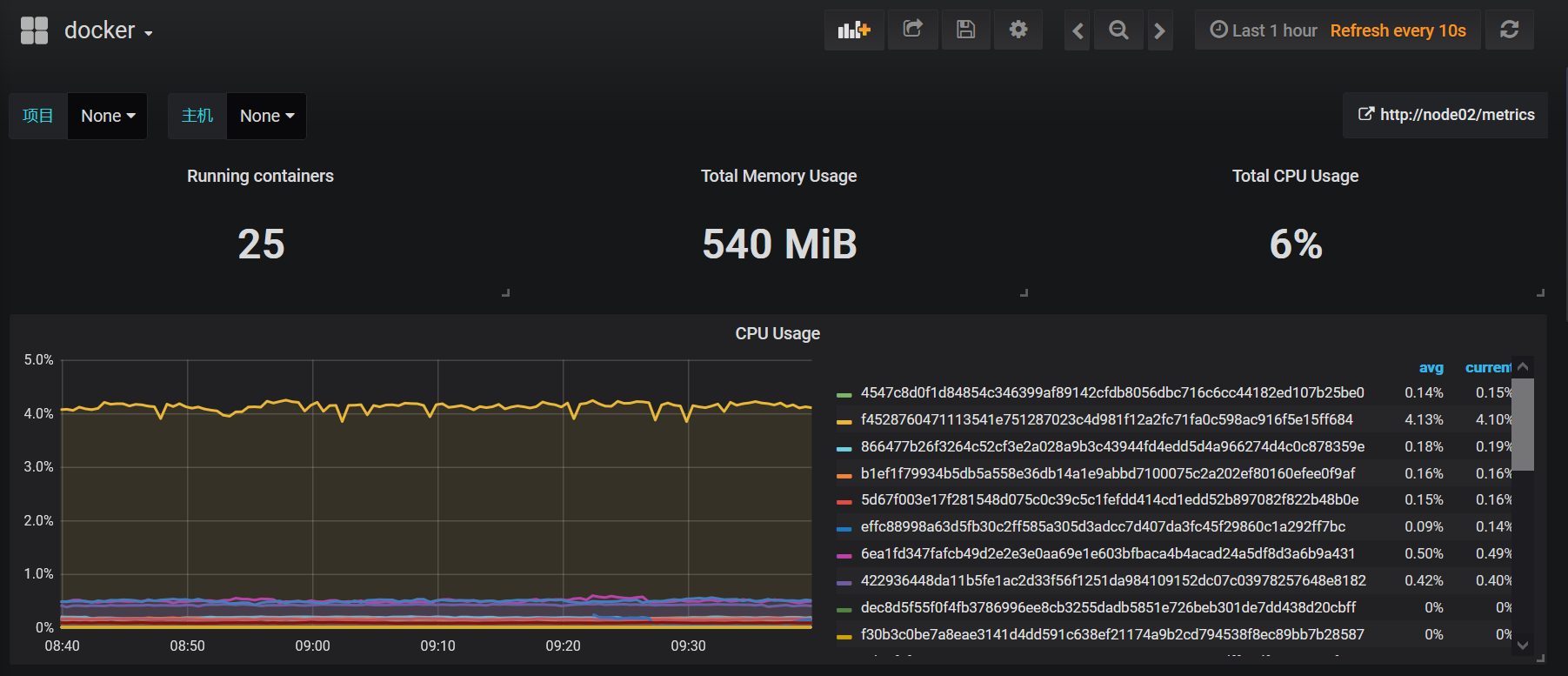1568x676 pixels.
Task: Toggle legend series effc88998a63d5fb30c2ff58
Action: [x=1103, y=526]
